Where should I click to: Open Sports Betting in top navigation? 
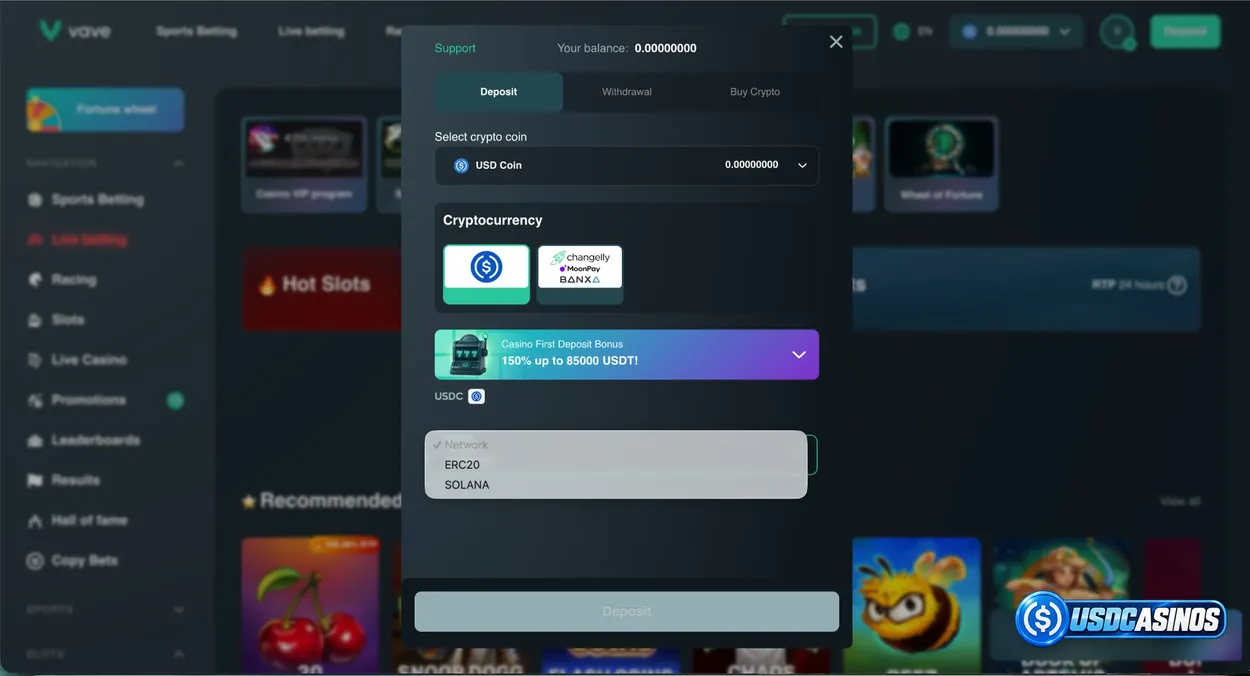click(197, 31)
